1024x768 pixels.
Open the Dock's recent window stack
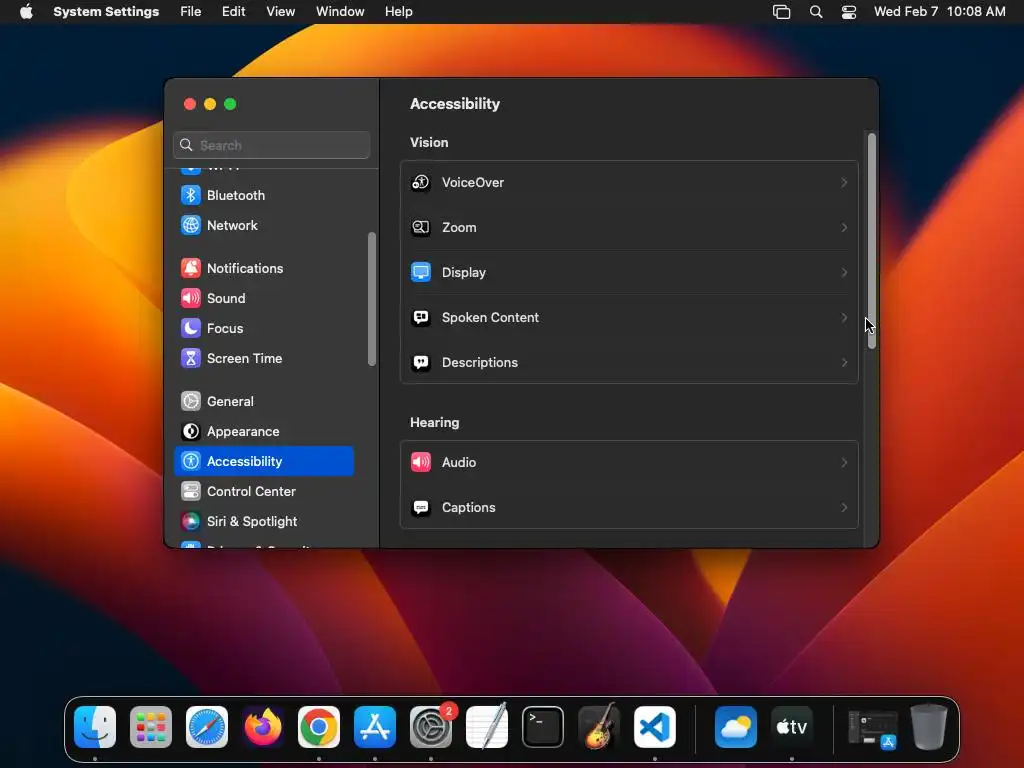click(872, 727)
